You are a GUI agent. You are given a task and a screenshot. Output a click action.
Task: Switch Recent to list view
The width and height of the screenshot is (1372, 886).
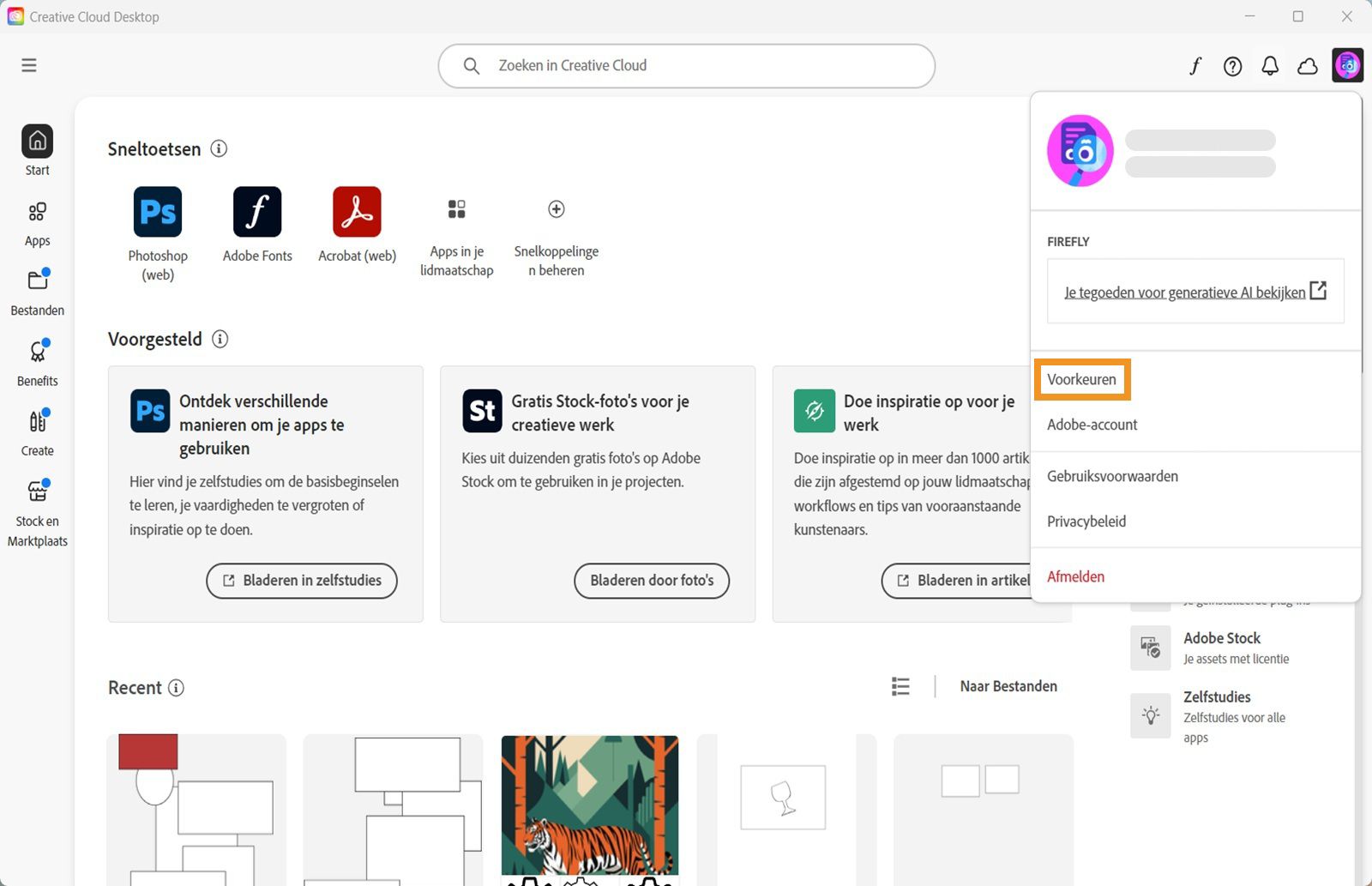pyautogui.click(x=900, y=686)
